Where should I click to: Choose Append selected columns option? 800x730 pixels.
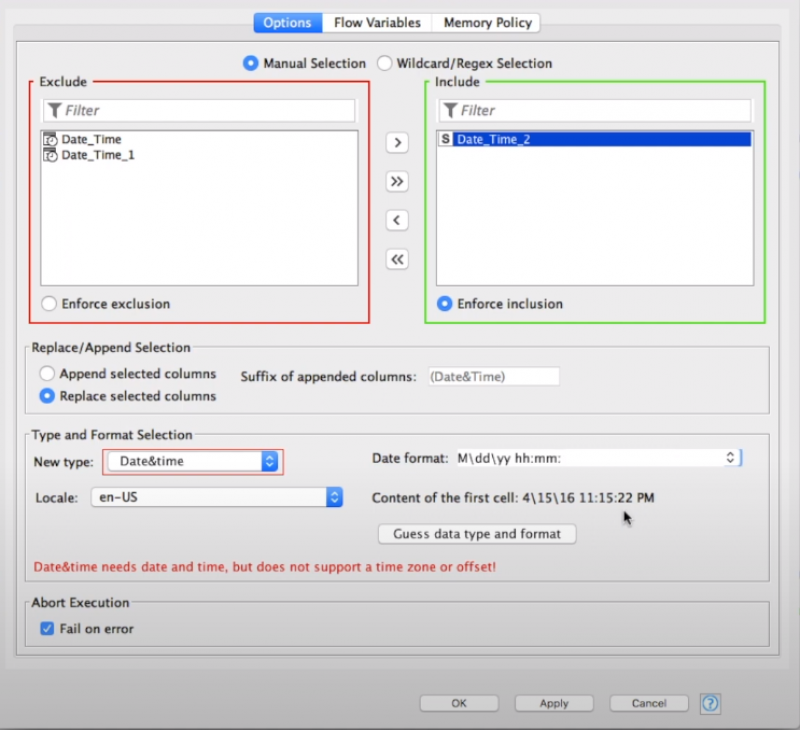coord(47,374)
